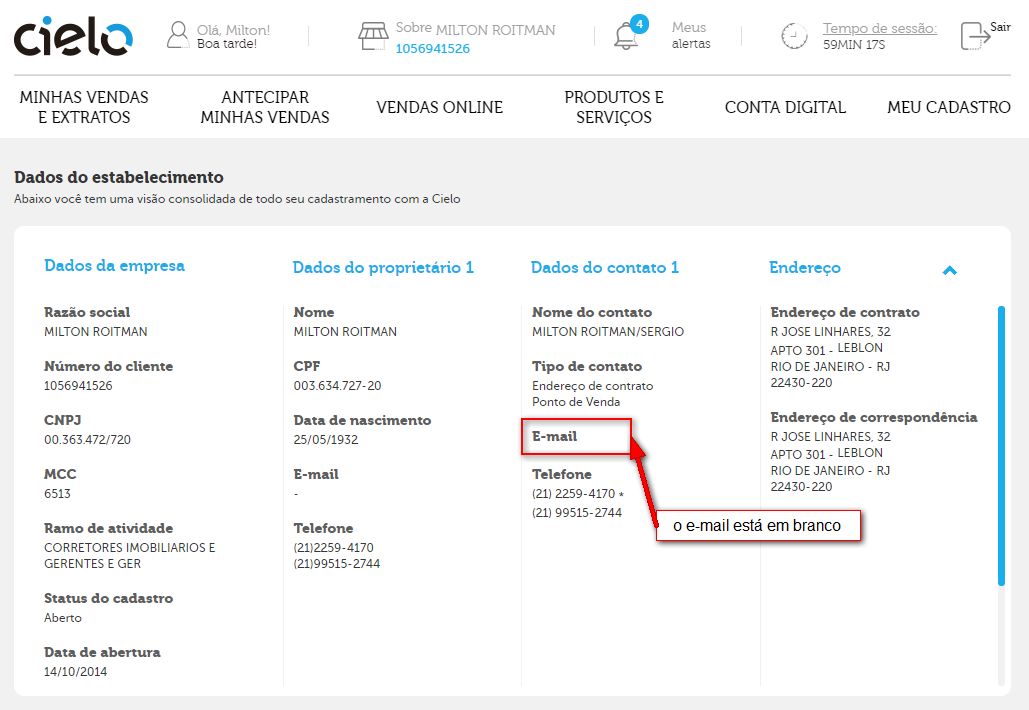This screenshot has width=1029, height=710.
Task: Click Ramo de atividade value CORRETORES IMOBILIARIOS
Action: pyautogui.click(x=129, y=555)
